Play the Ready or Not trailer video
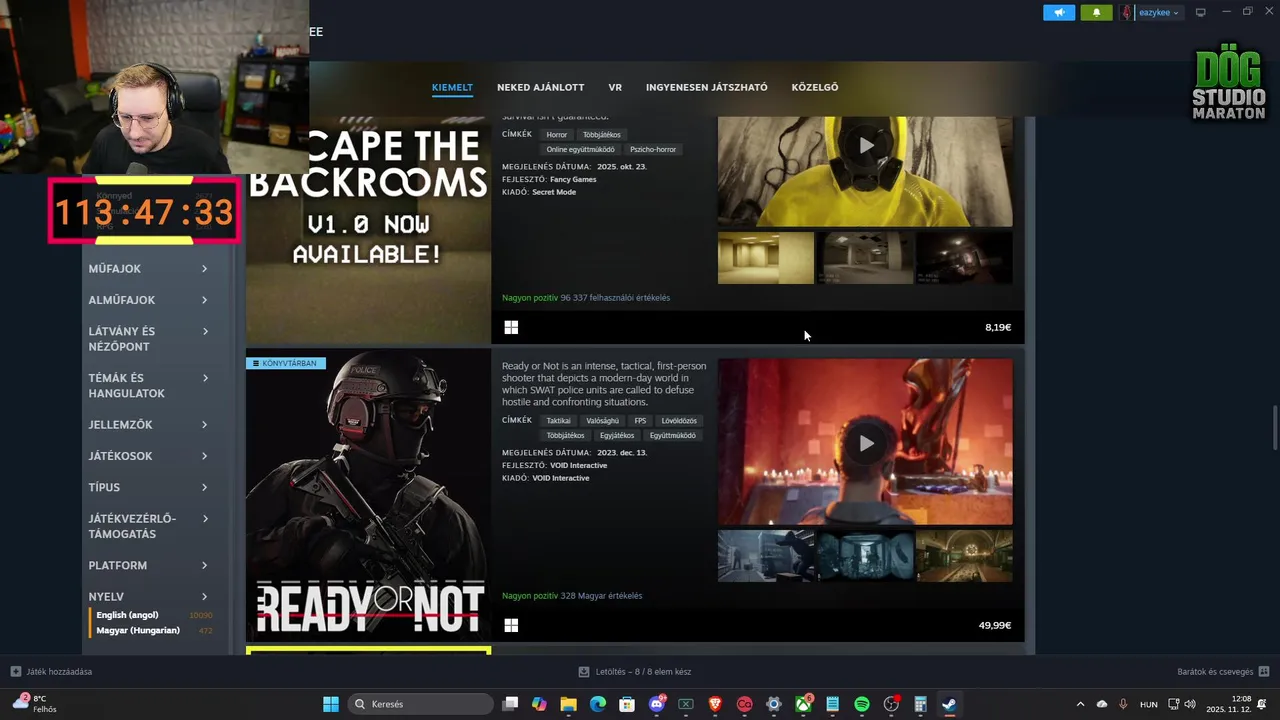This screenshot has height=720, width=1280. (866, 443)
